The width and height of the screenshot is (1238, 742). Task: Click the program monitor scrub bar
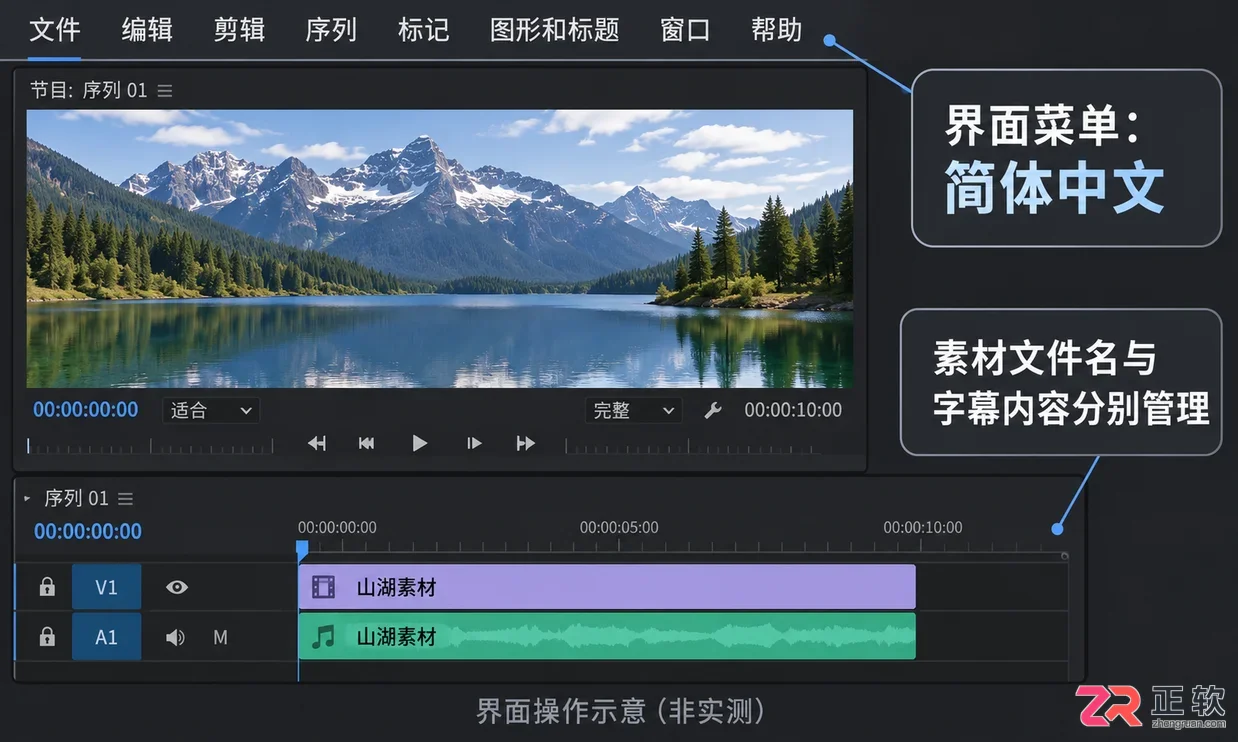(x=150, y=445)
